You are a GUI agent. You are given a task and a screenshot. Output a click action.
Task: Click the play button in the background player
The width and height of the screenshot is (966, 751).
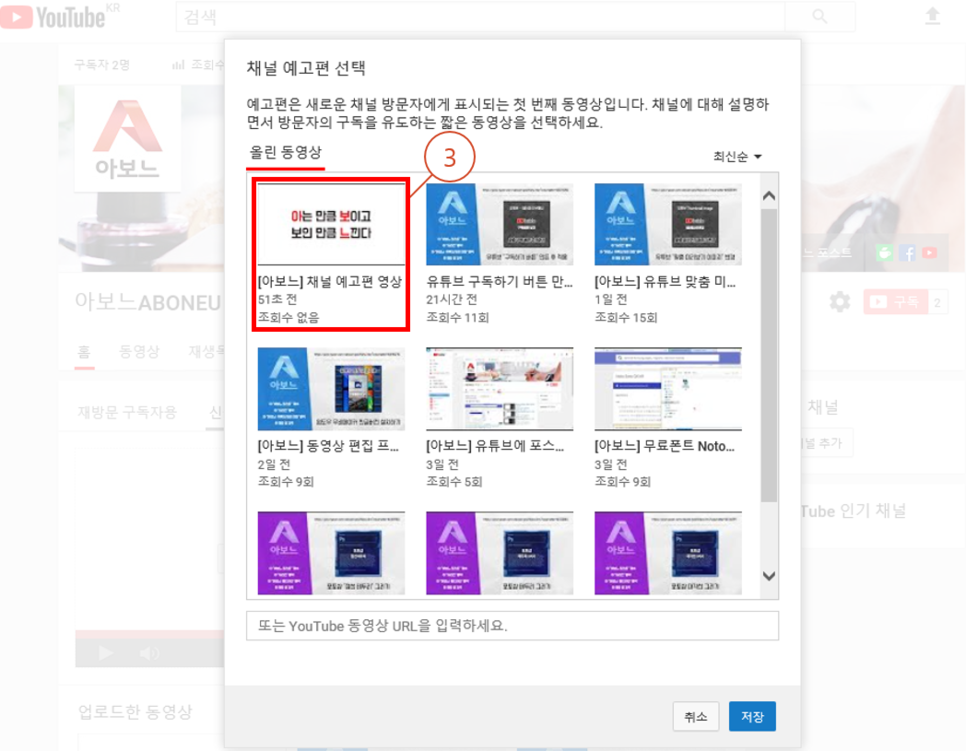click(x=105, y=653)
